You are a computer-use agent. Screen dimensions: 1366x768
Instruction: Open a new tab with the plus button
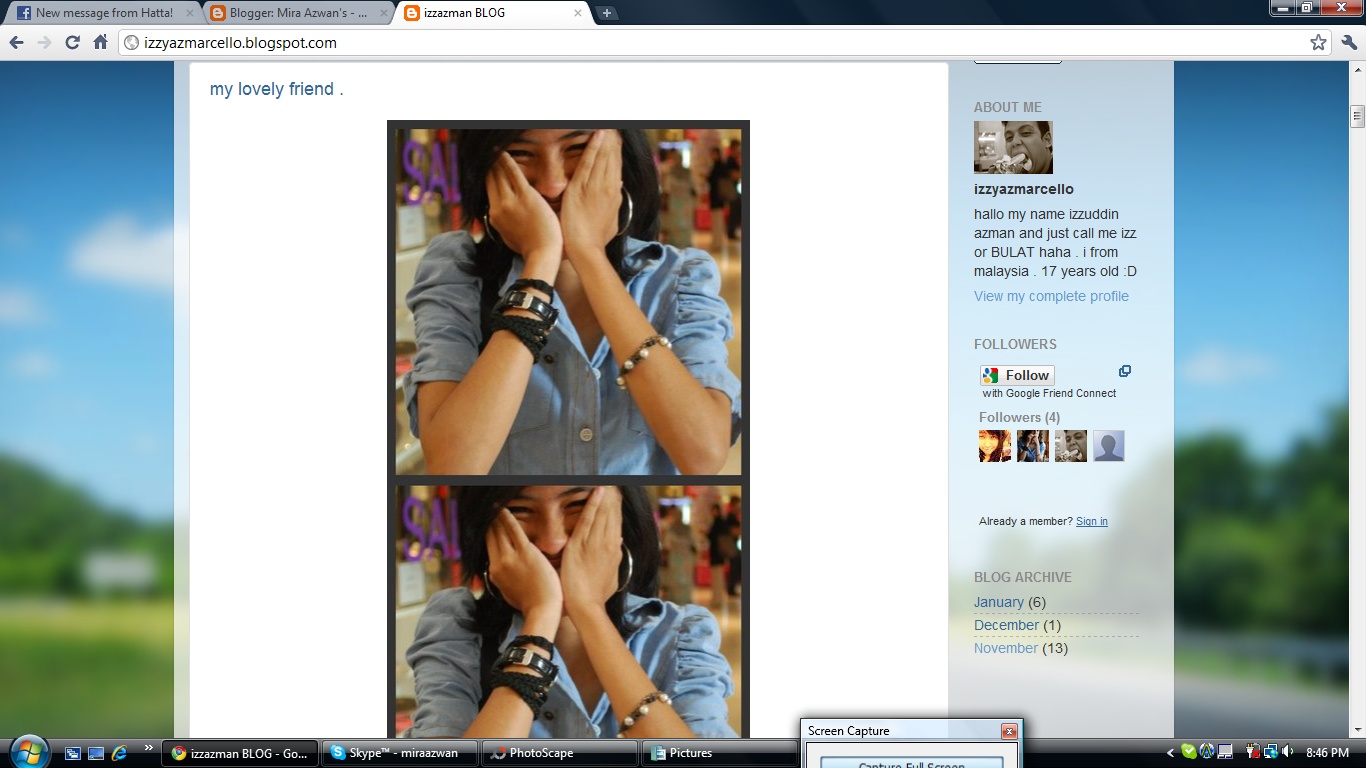pyautogui.click(x=607, y=13)
